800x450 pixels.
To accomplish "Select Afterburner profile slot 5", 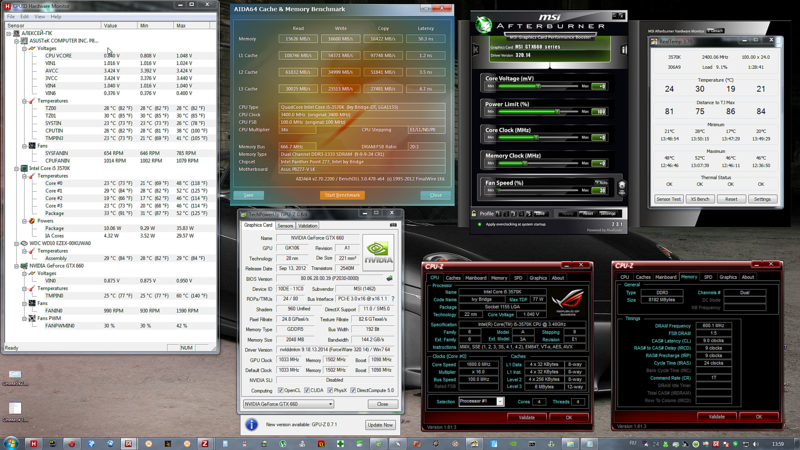I will (x=529, y=214).
